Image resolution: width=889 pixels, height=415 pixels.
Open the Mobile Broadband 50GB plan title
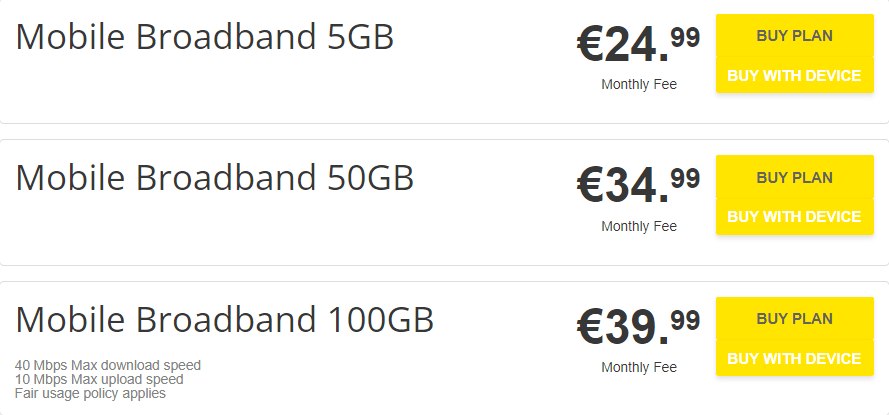[x=215, y=178]
